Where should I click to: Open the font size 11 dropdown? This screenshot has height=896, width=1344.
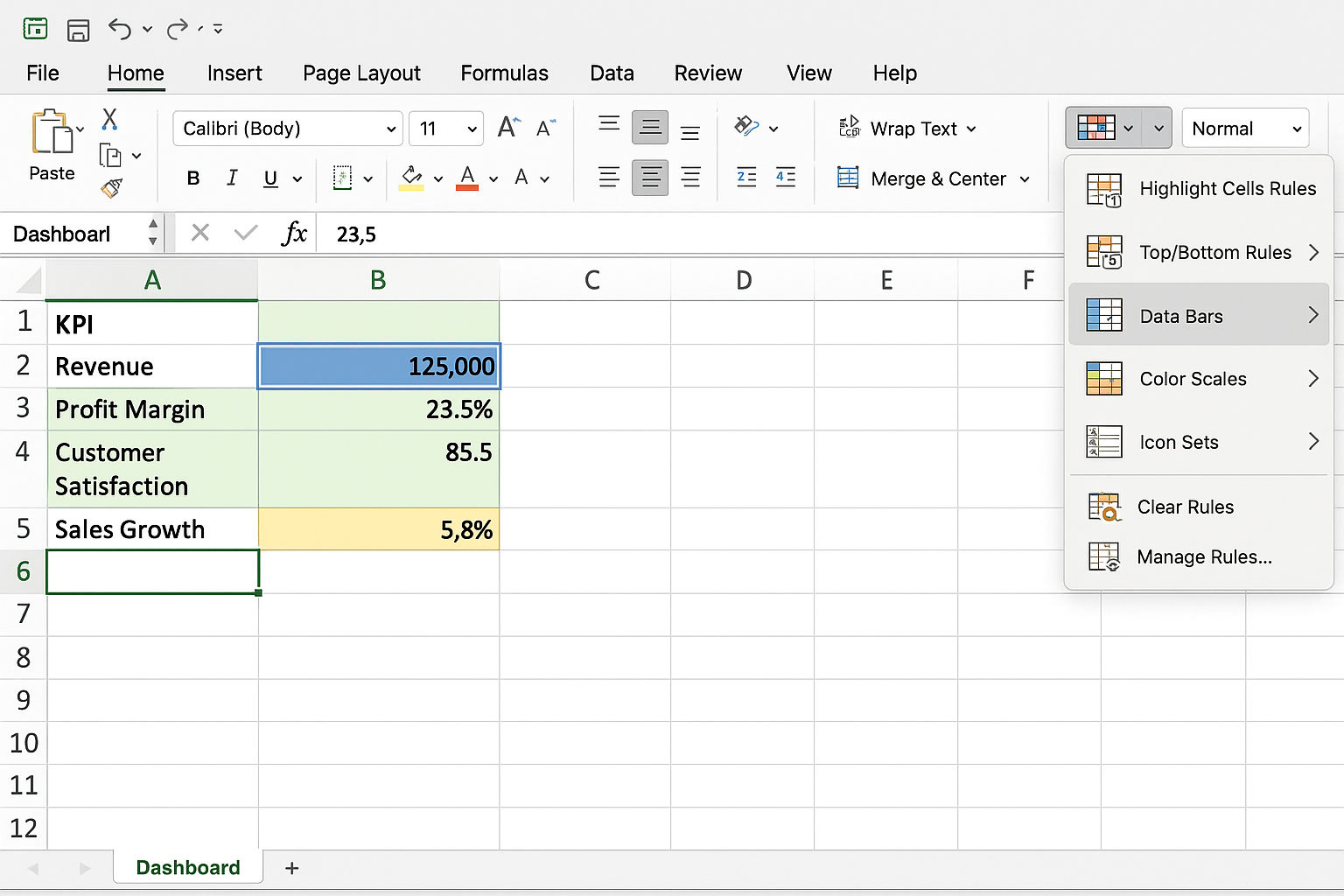pos(446,129)
